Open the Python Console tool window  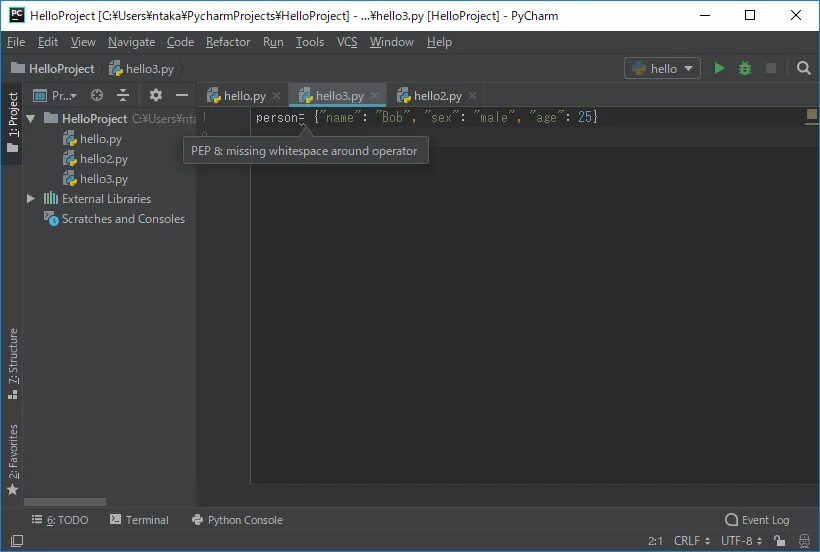[x=237, y=520]
